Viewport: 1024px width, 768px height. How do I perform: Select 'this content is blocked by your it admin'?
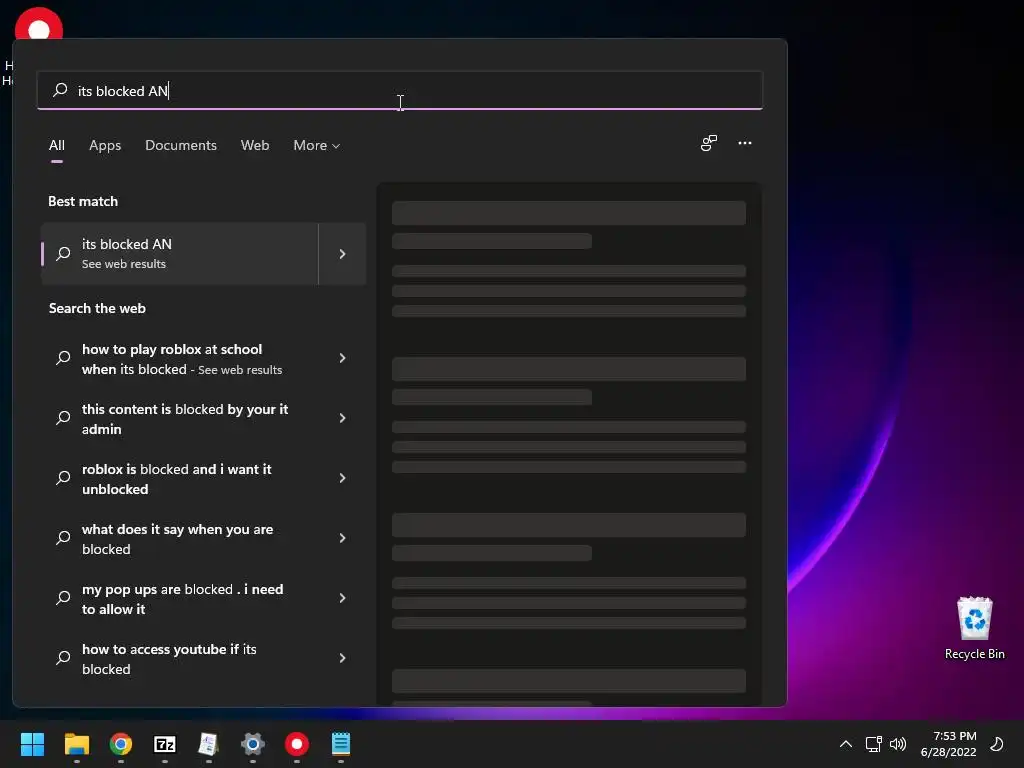[x=185, y=419]
